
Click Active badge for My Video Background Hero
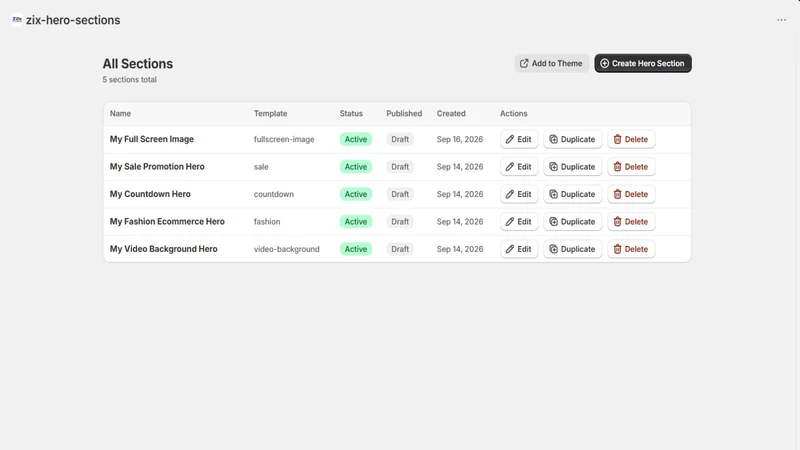(356, 249)
